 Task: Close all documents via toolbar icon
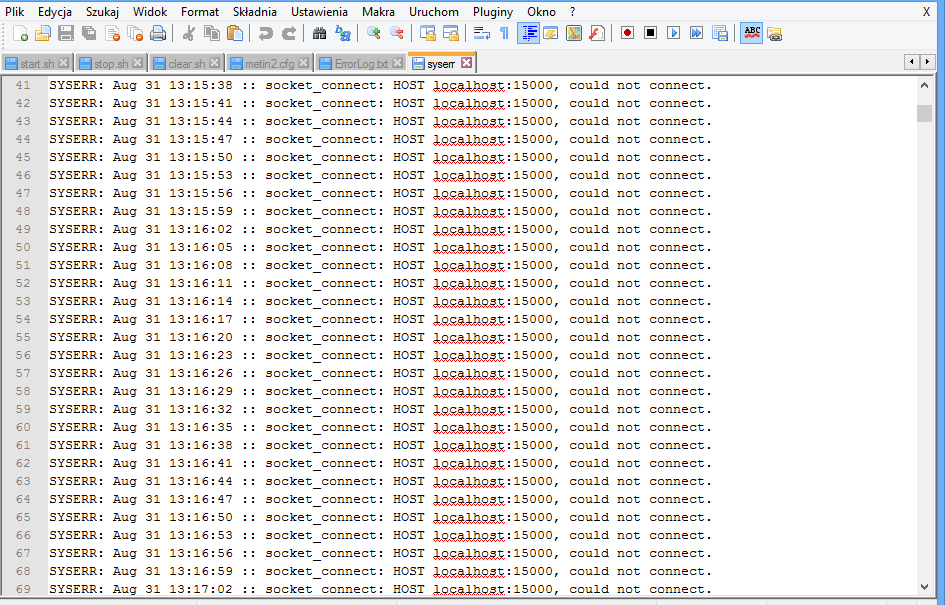pos(135,34)
